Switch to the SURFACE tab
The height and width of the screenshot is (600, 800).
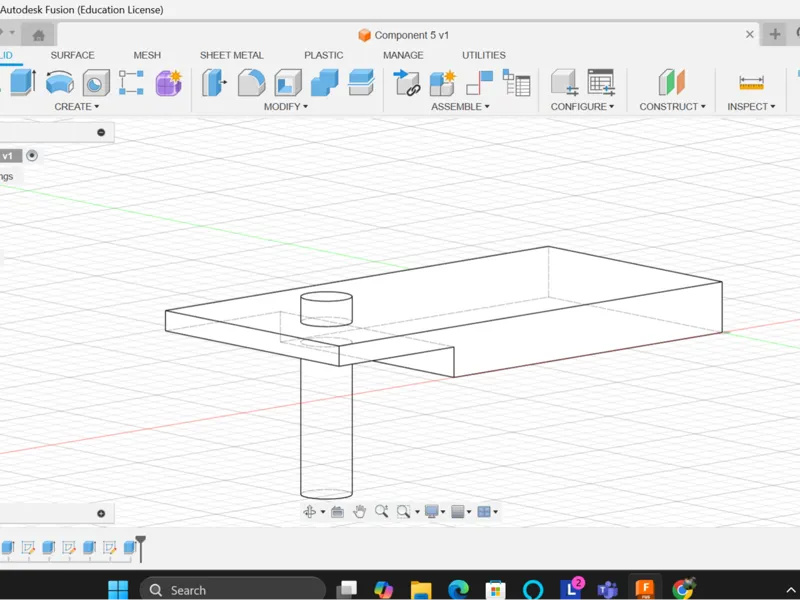72,55
